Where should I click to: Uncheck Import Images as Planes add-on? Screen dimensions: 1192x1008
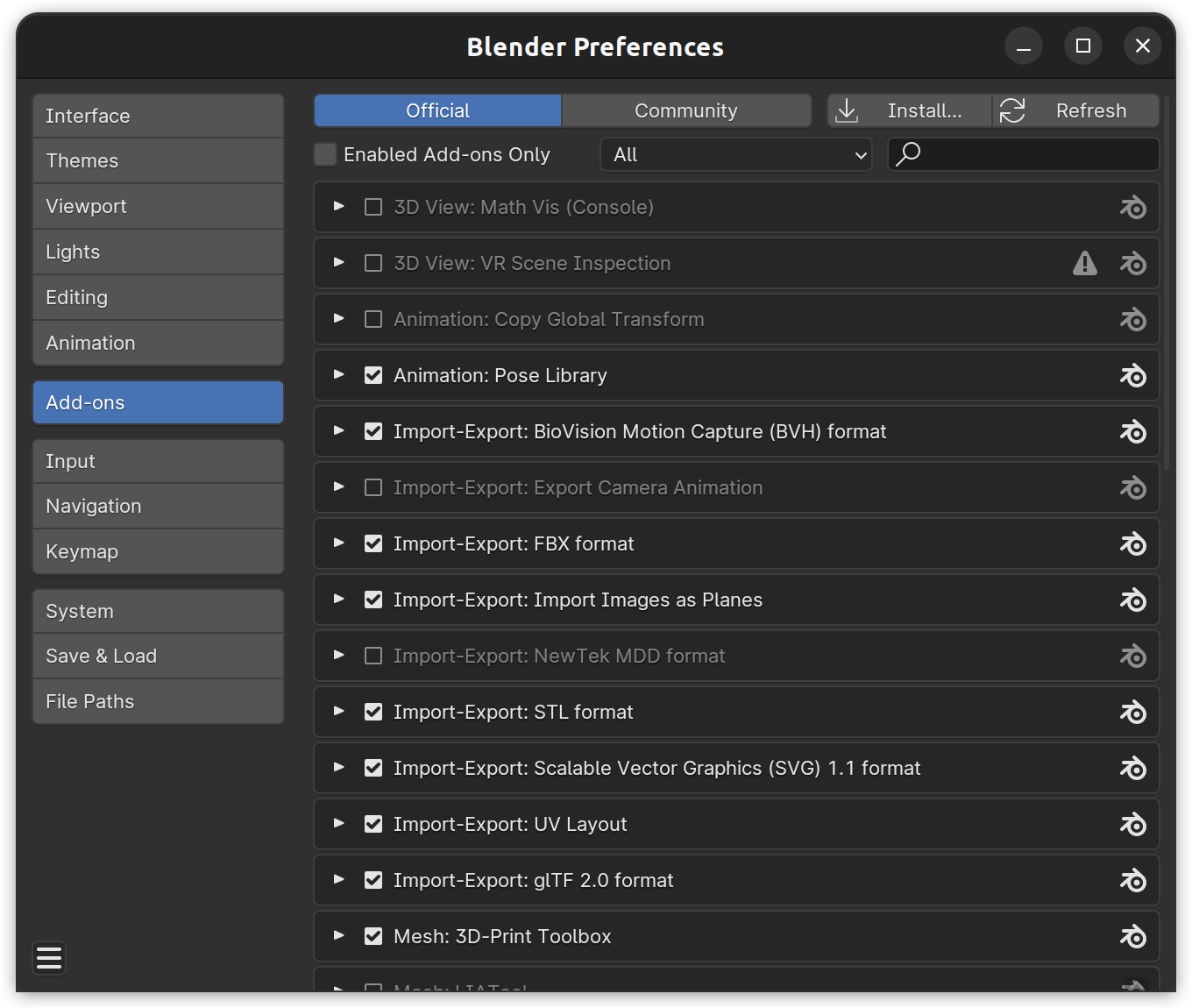pos(373,600)
